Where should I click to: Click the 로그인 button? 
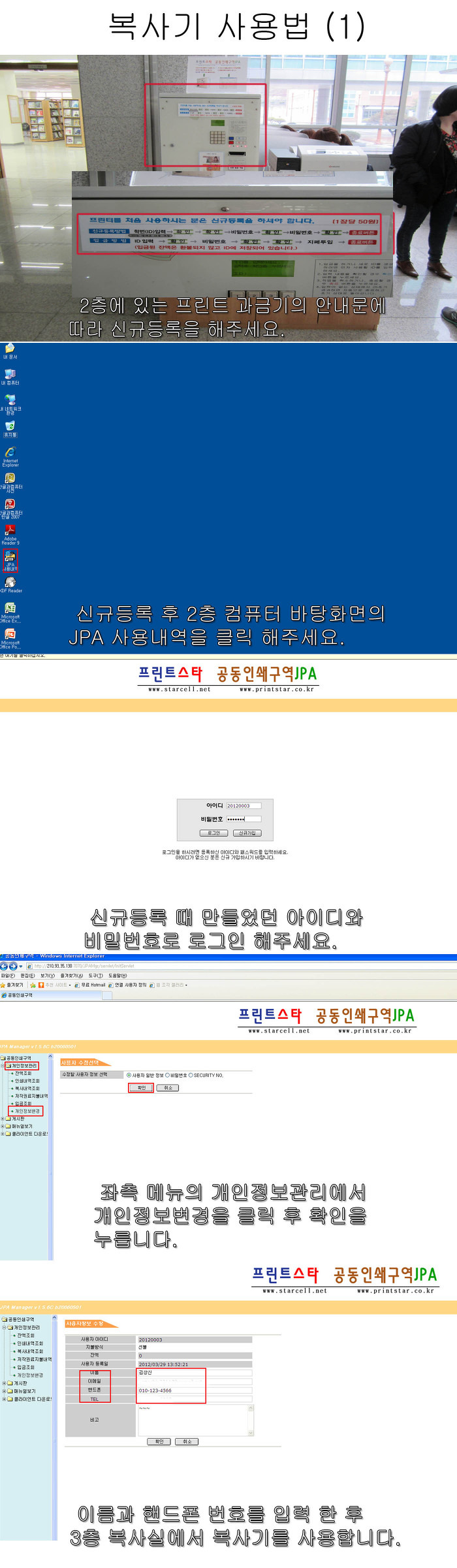click(213, 833)
